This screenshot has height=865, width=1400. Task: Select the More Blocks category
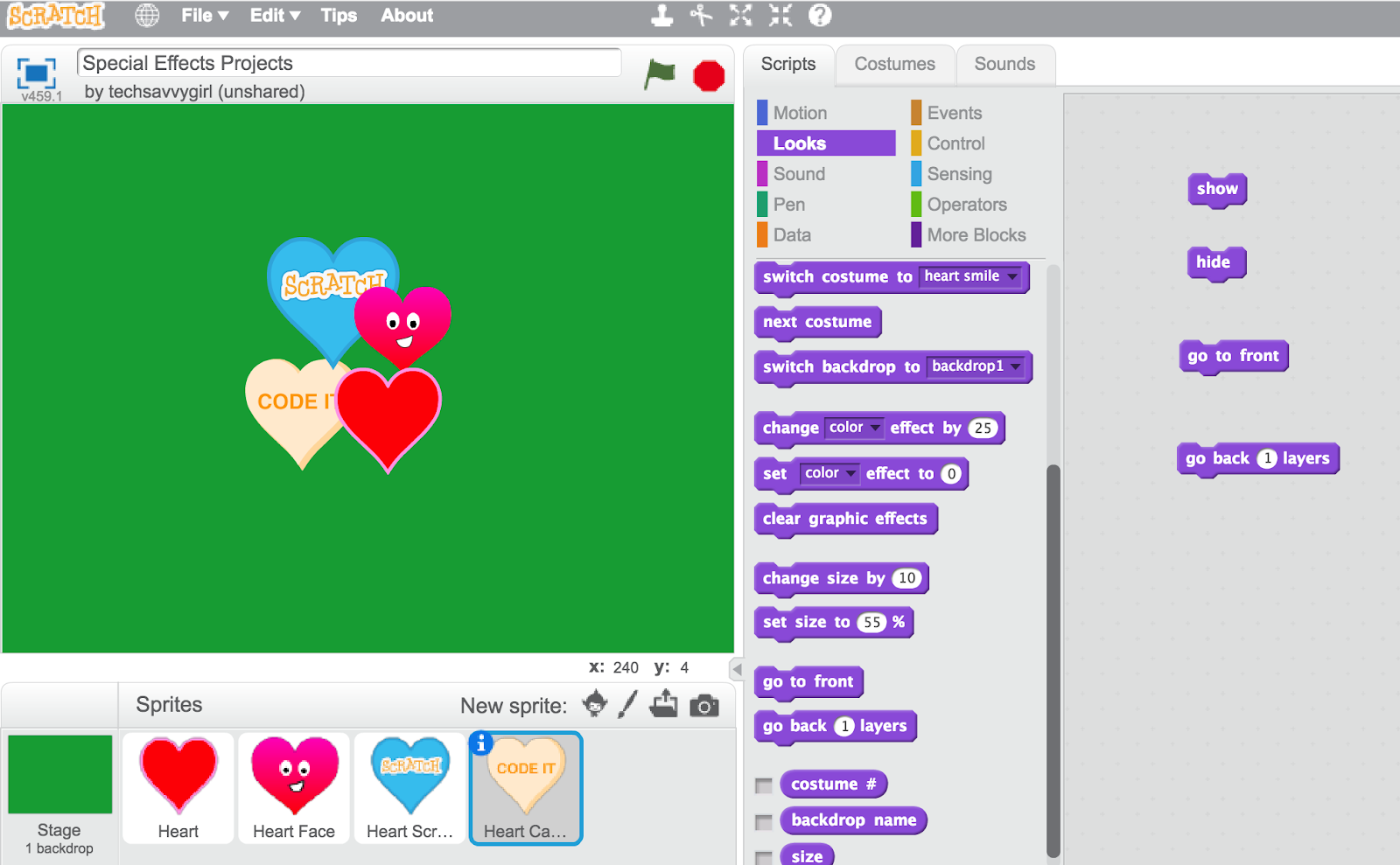(978, 235)
